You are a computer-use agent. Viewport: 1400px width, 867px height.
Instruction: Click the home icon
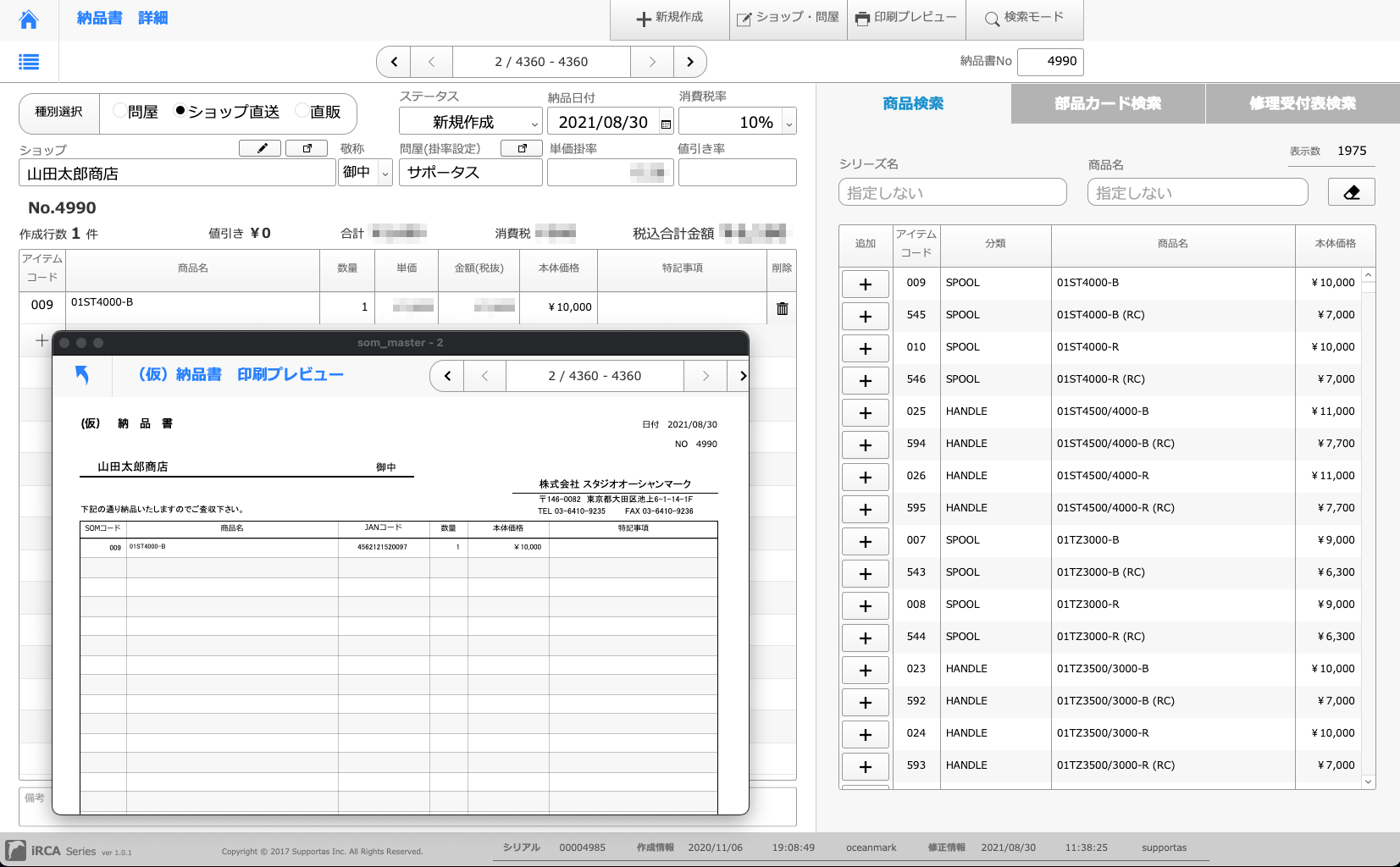(29, 19)
